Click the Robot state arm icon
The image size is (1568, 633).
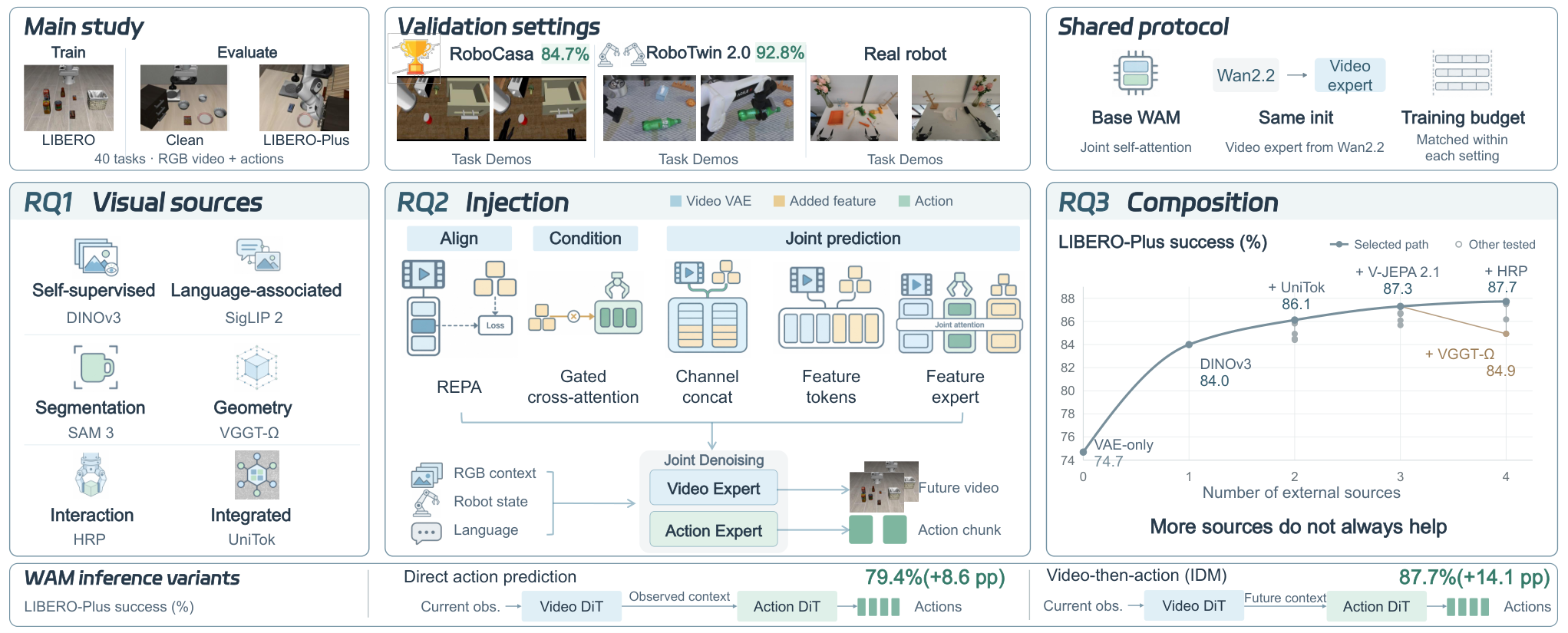(426, 503)
